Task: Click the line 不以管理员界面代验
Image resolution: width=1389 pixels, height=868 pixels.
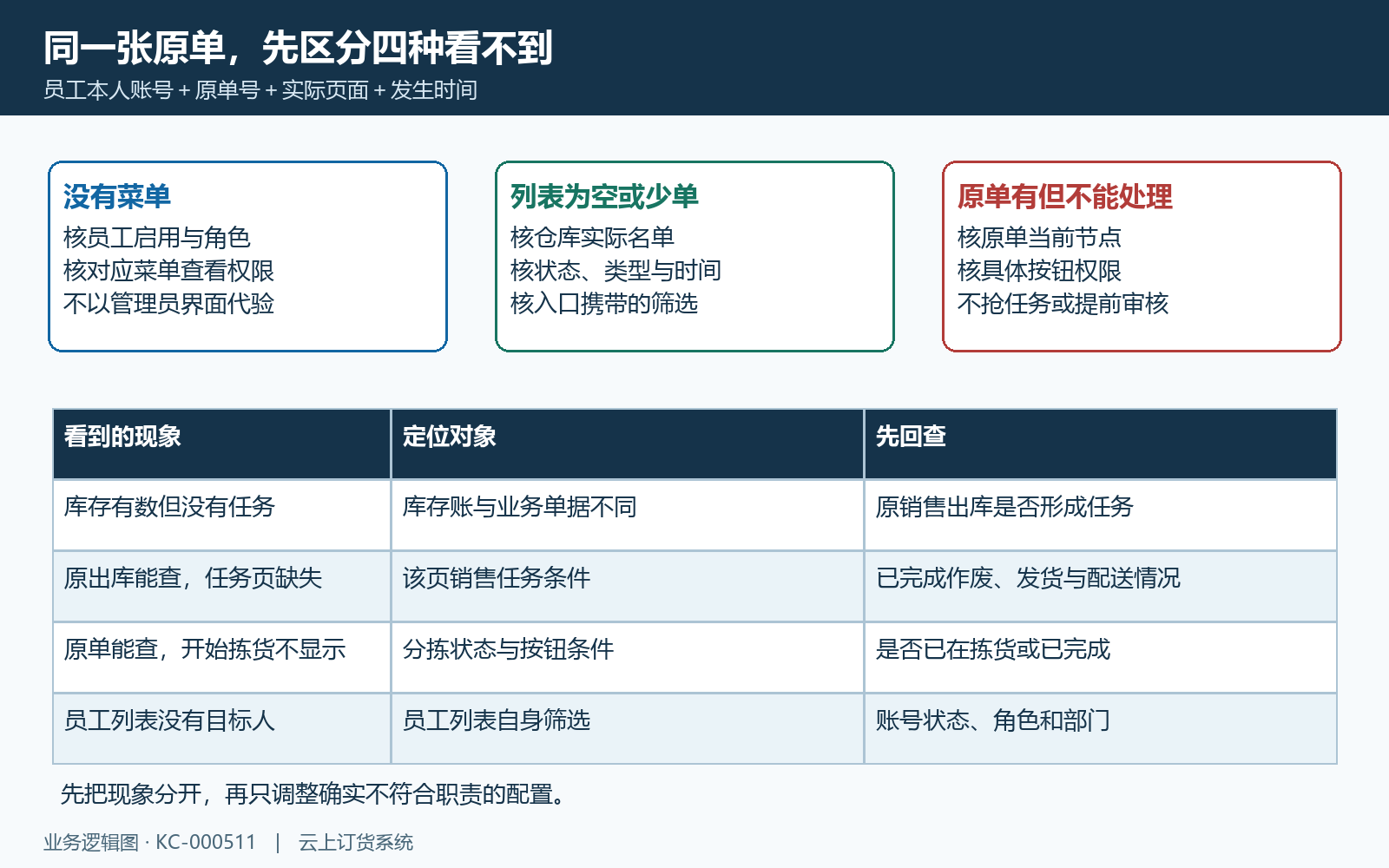Action: [168, 304]
